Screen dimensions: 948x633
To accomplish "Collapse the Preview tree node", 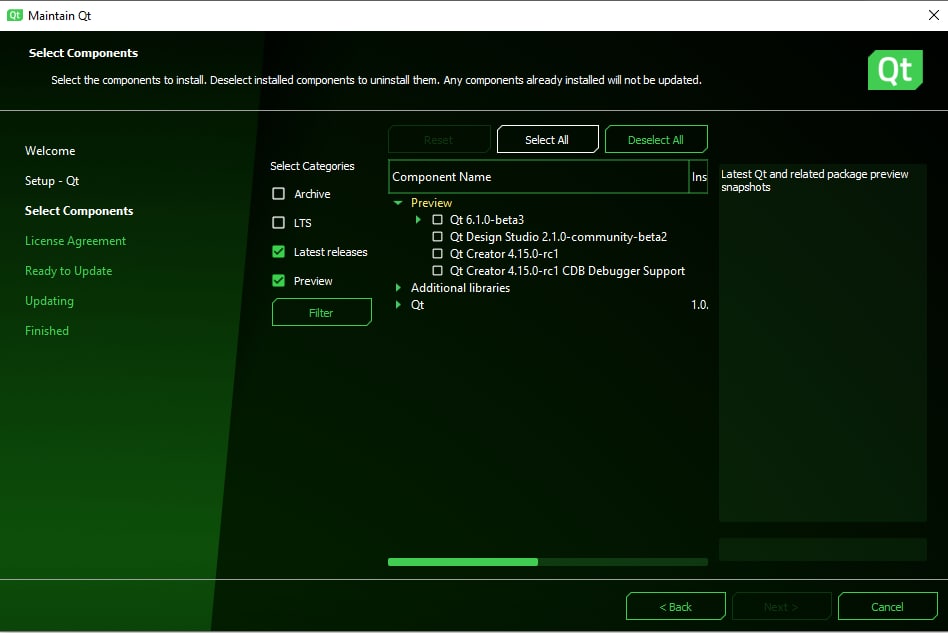I will click(x=398, y=203).
